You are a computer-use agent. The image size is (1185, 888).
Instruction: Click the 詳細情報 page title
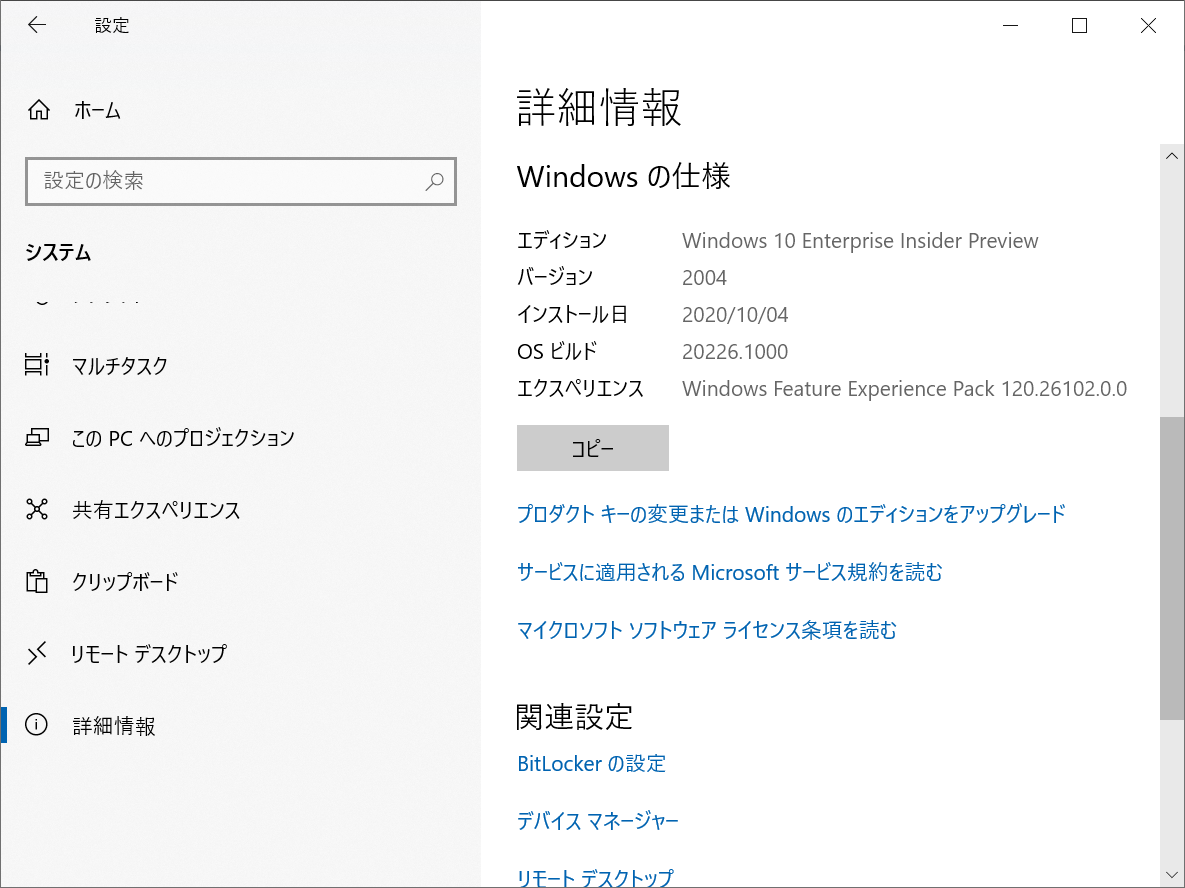[599, 107]
